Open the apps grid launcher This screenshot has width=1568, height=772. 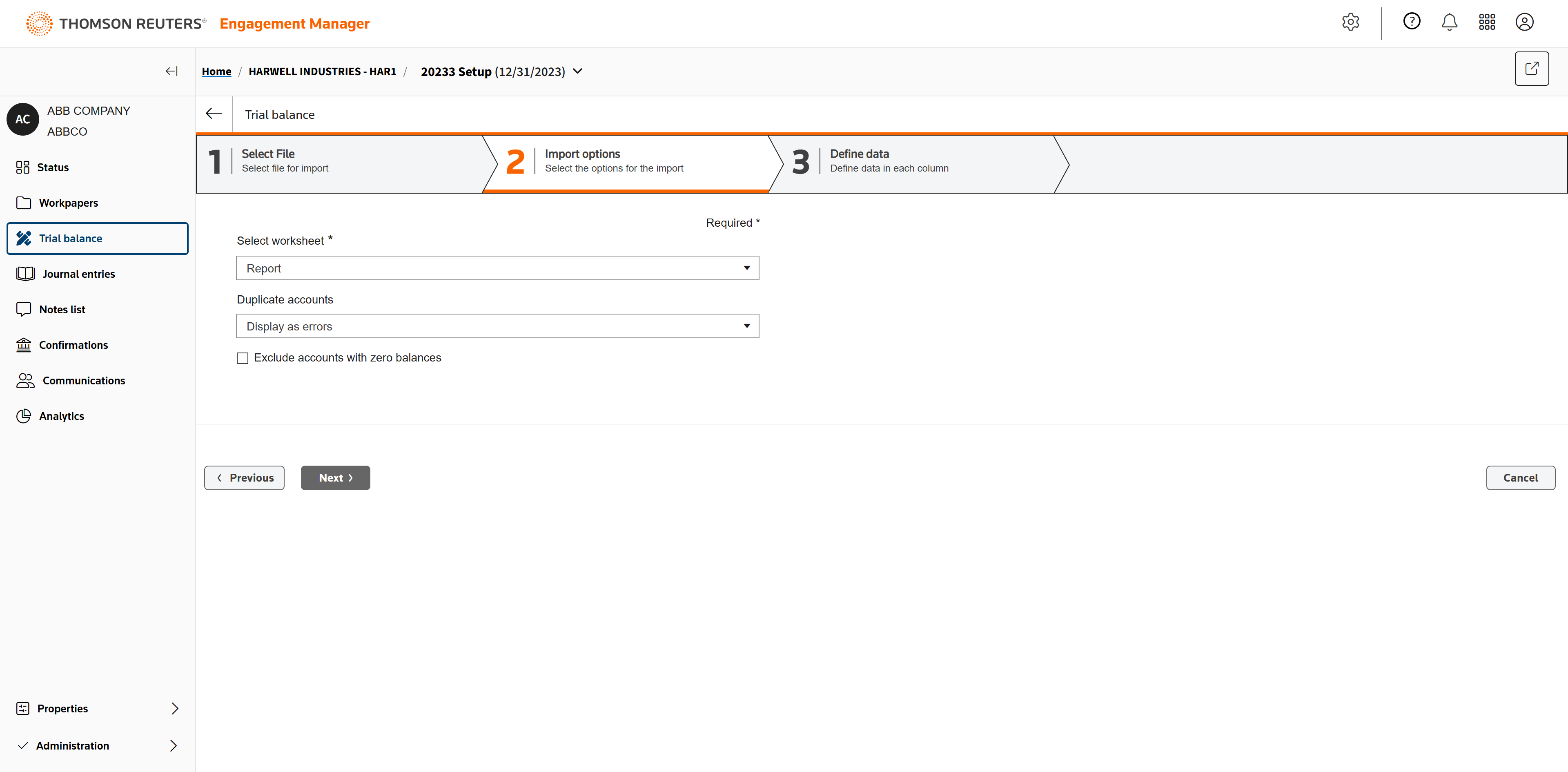(1486, 22)
